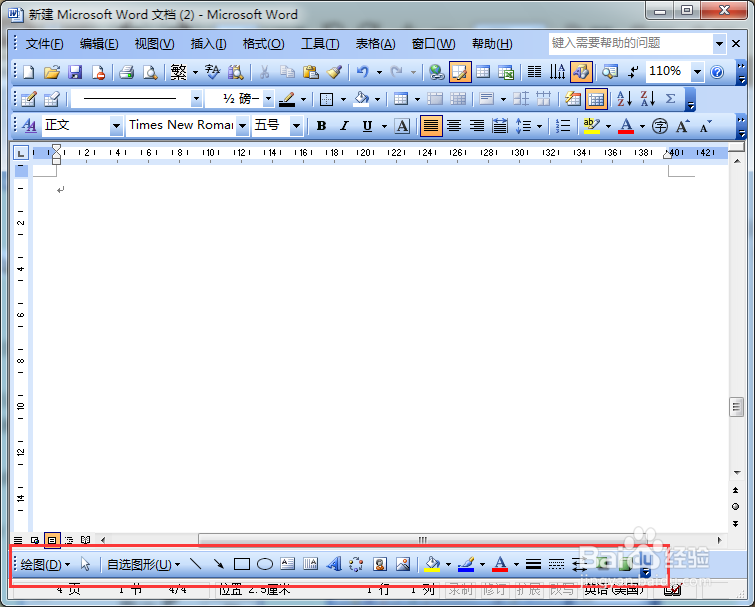Toggle center alignment

(x=454, y=126)
